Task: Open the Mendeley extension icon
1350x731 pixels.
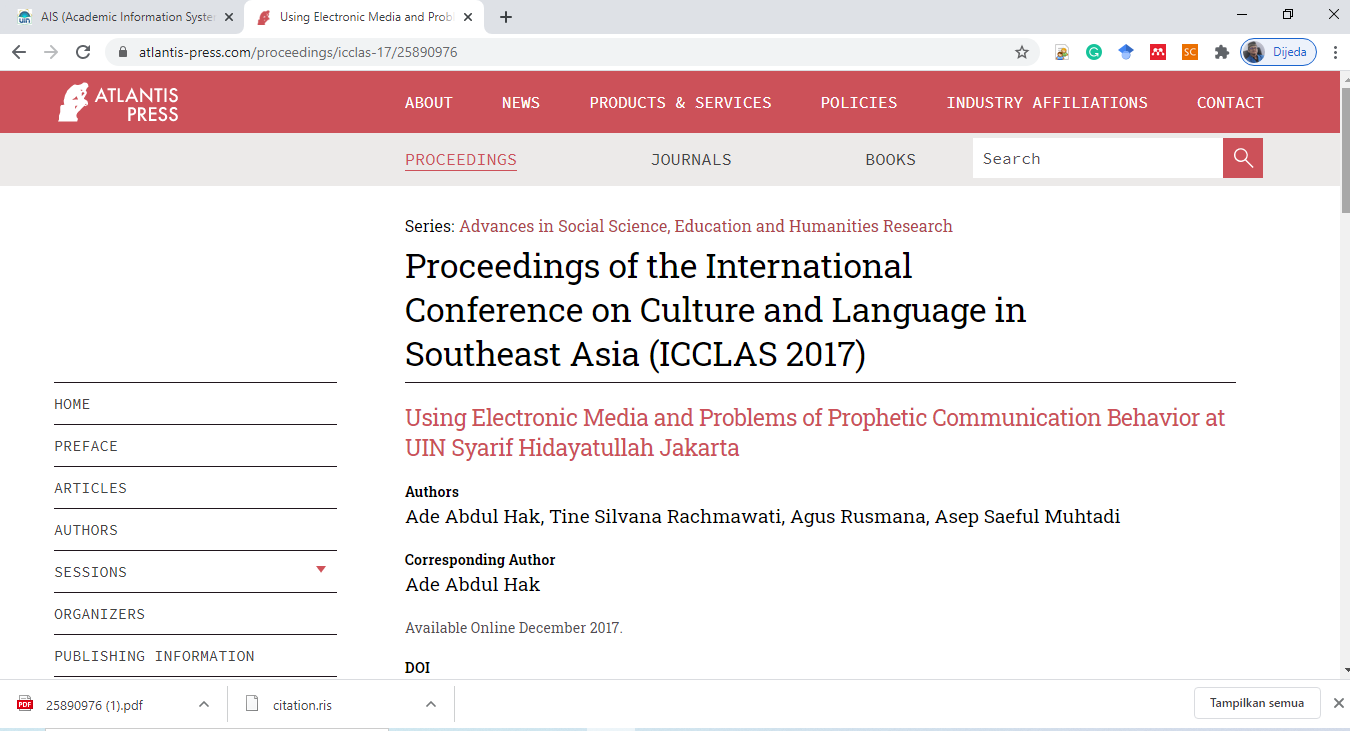Action: [1158, 52]
